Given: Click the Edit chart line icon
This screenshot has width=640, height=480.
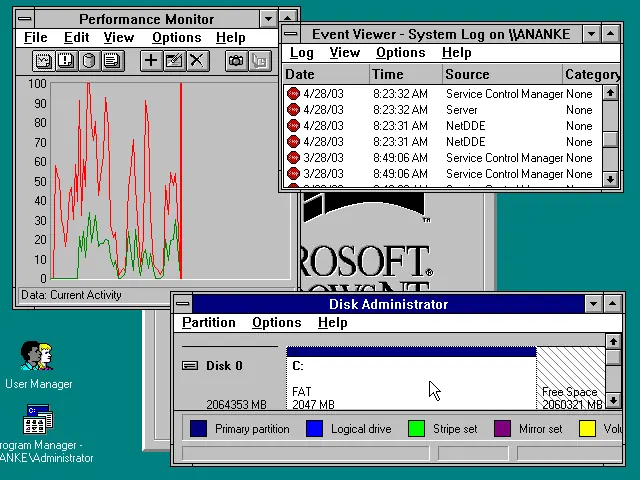Looking at the screenshot, I should [x=173, y=61].
